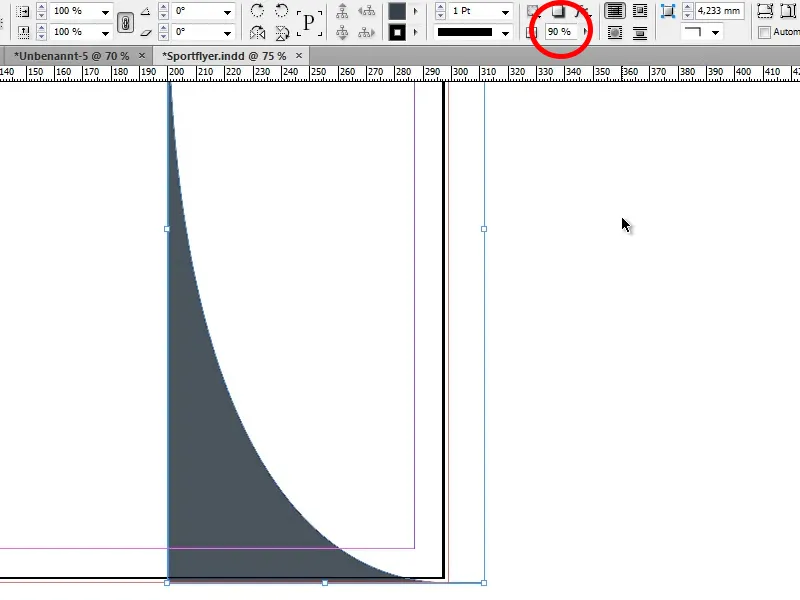The image size is (800, 600).
Task: Open the object effects fx button
Action: [x=581, y=11]
